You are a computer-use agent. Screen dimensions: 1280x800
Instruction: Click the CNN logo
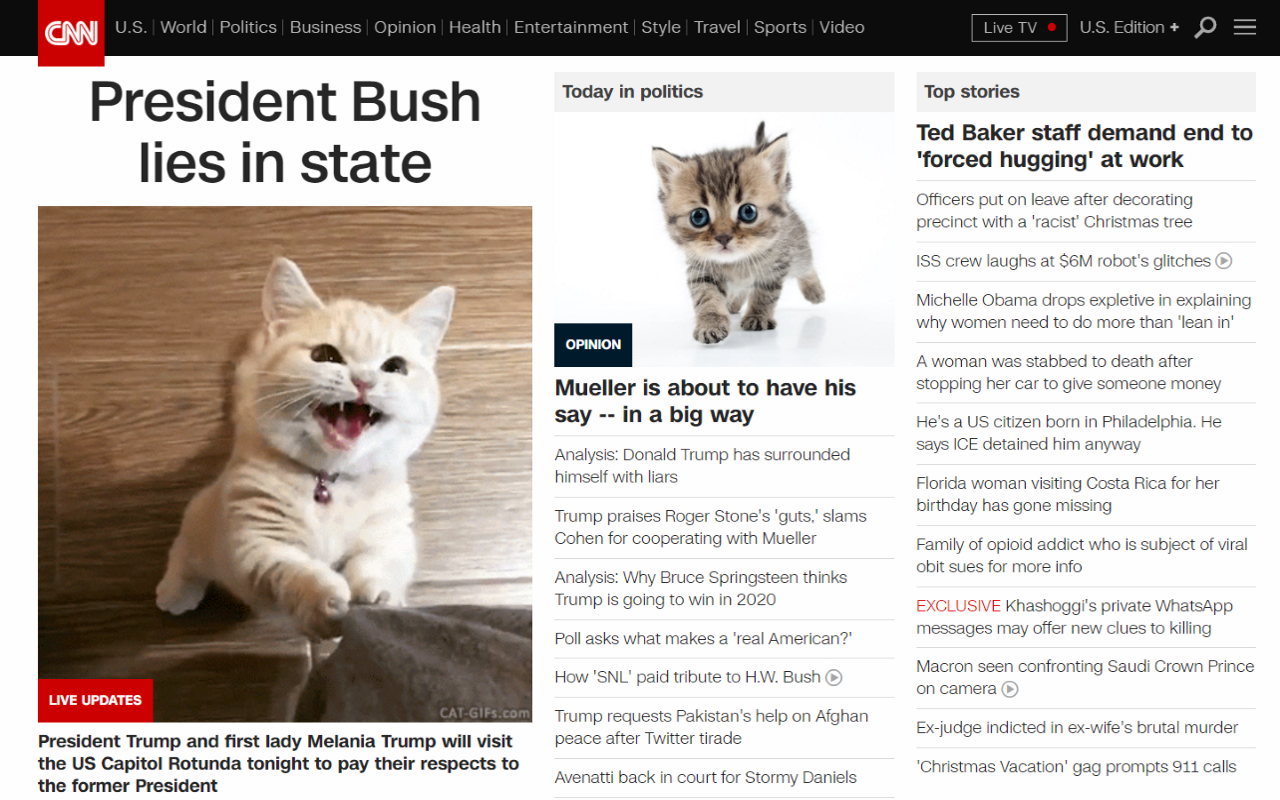click(x=71, y=33)
